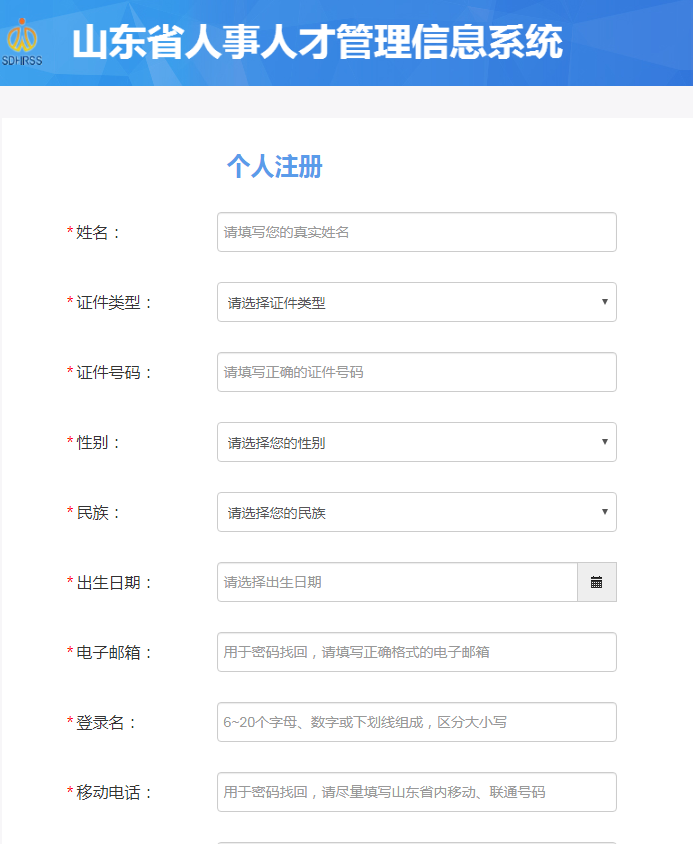Click the 性别 field label
693x844 pixels.
(98, 442)
